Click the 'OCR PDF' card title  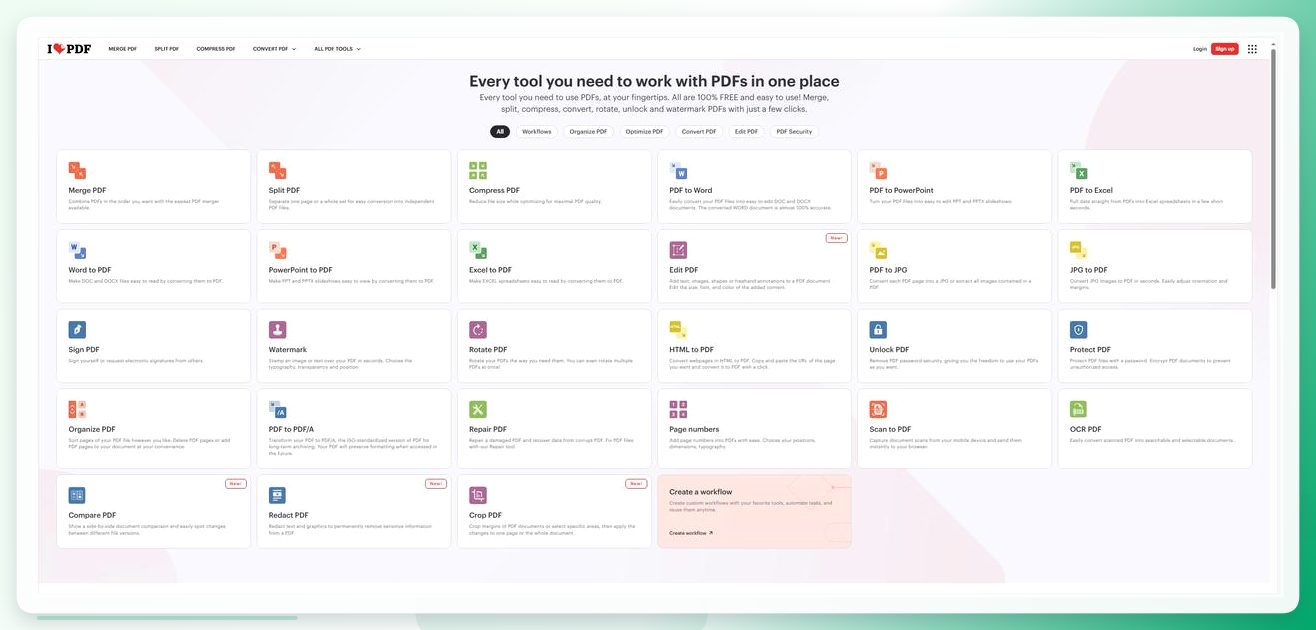[1085, 429]
